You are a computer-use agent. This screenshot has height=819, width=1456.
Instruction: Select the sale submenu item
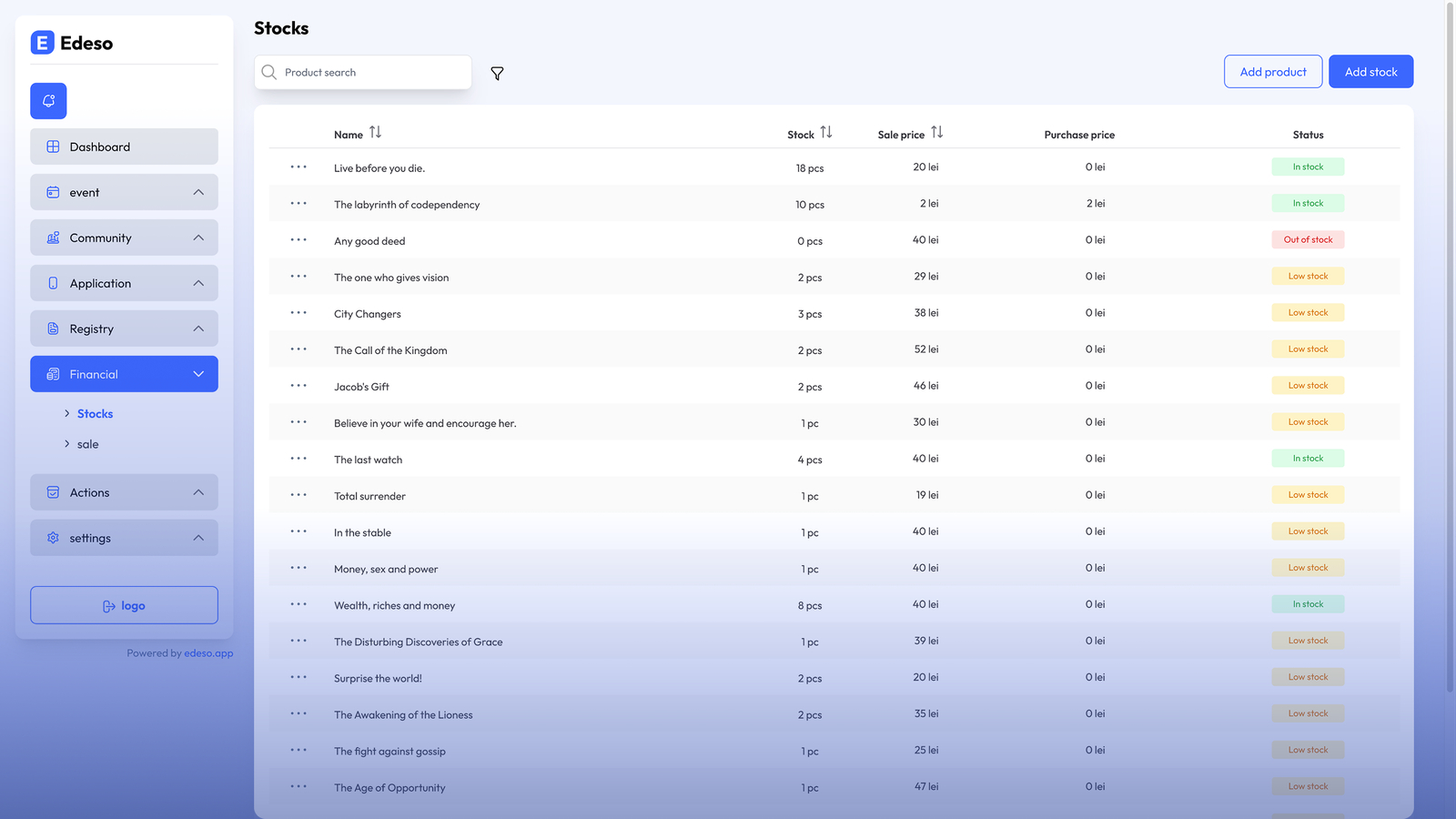[88, 444]
